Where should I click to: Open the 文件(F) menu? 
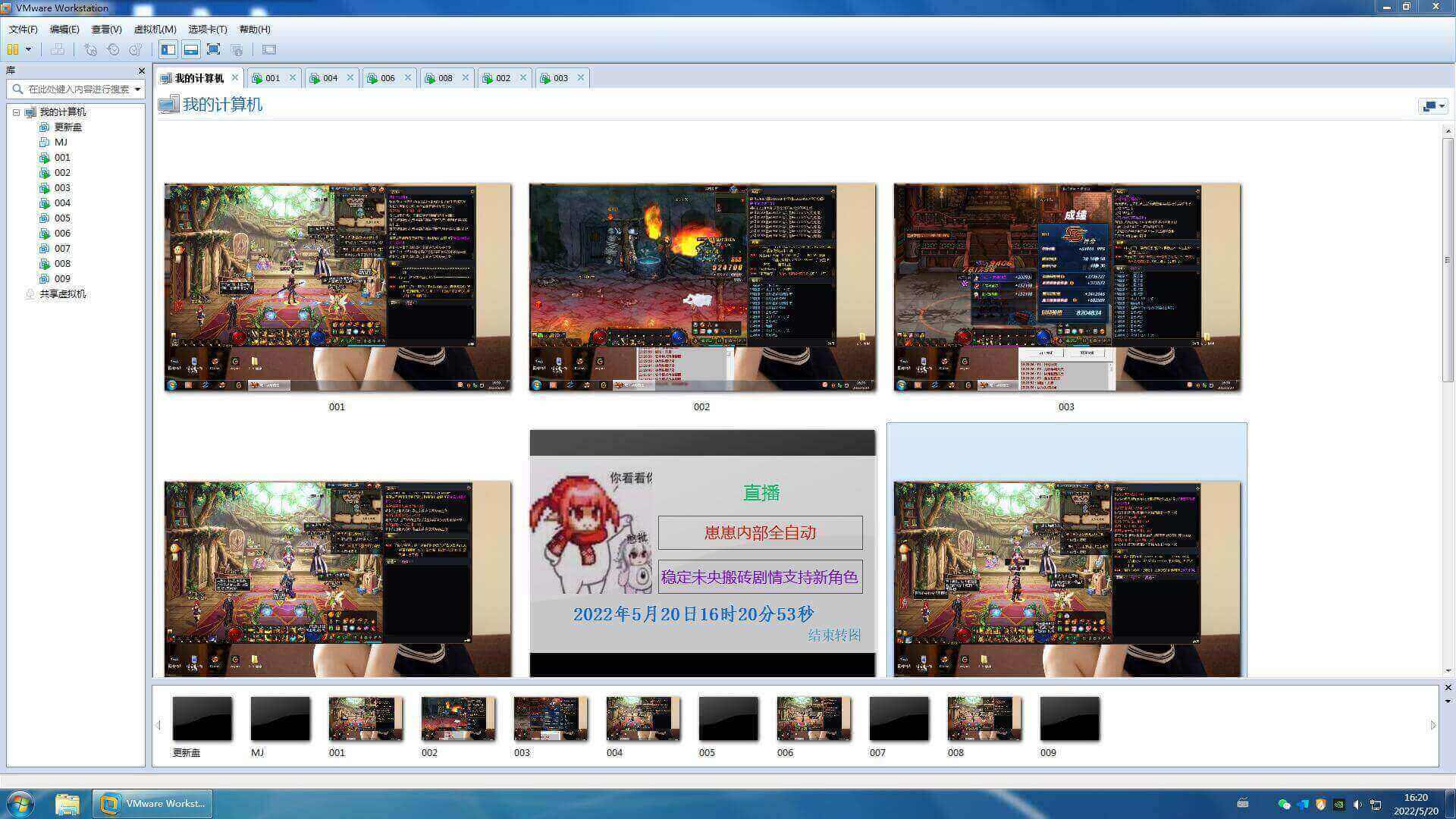pyautogui.click(x=23, y=30)
